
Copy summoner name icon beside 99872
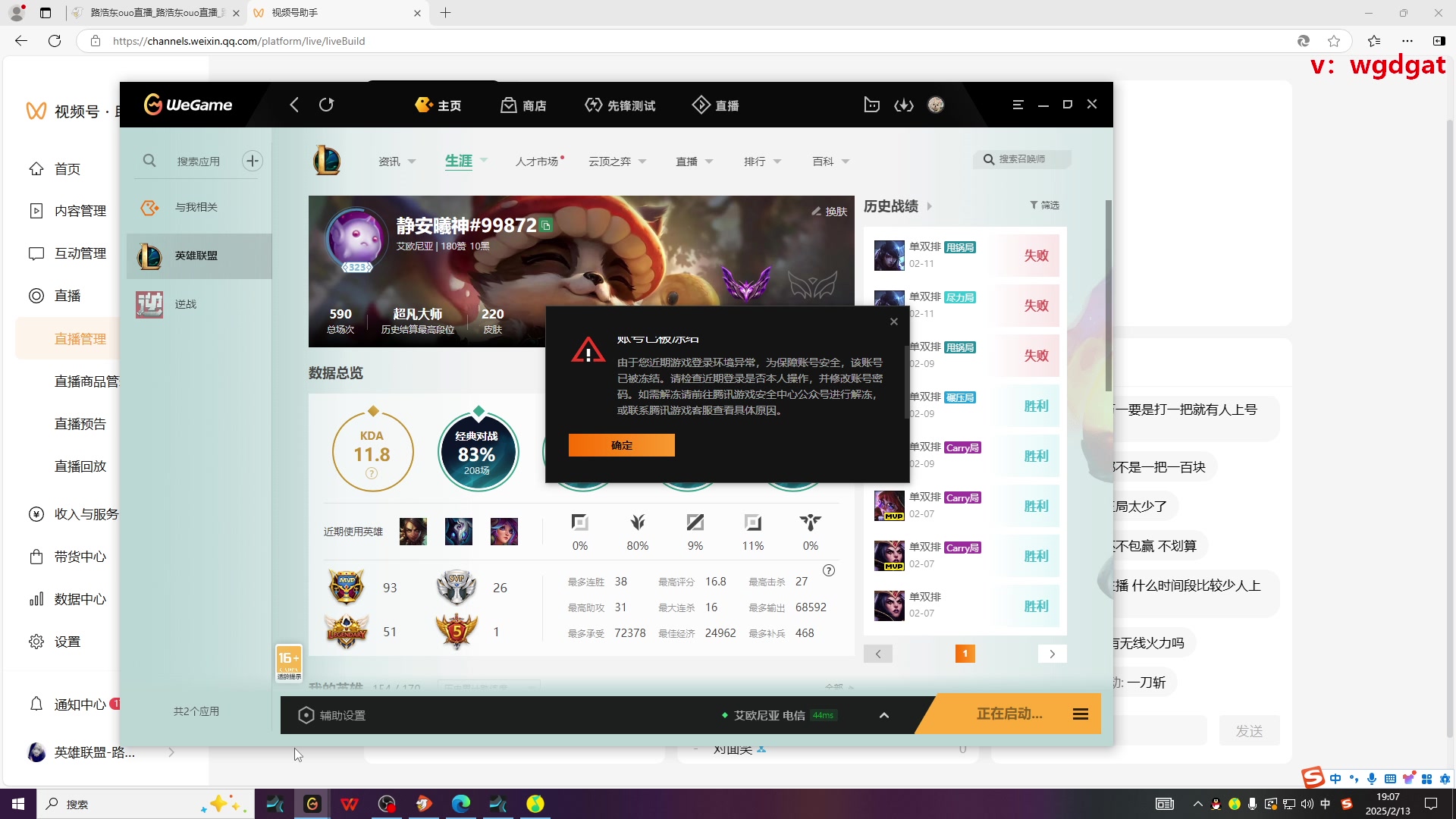pyautogui.click(x=546, y=225)
